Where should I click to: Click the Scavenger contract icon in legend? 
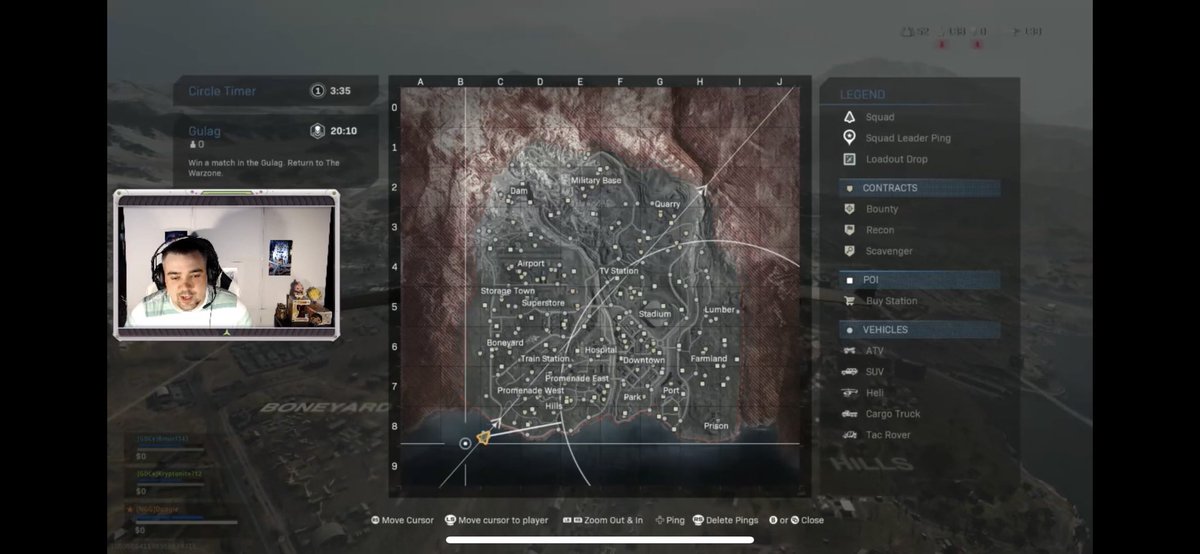tap(850, 251)
